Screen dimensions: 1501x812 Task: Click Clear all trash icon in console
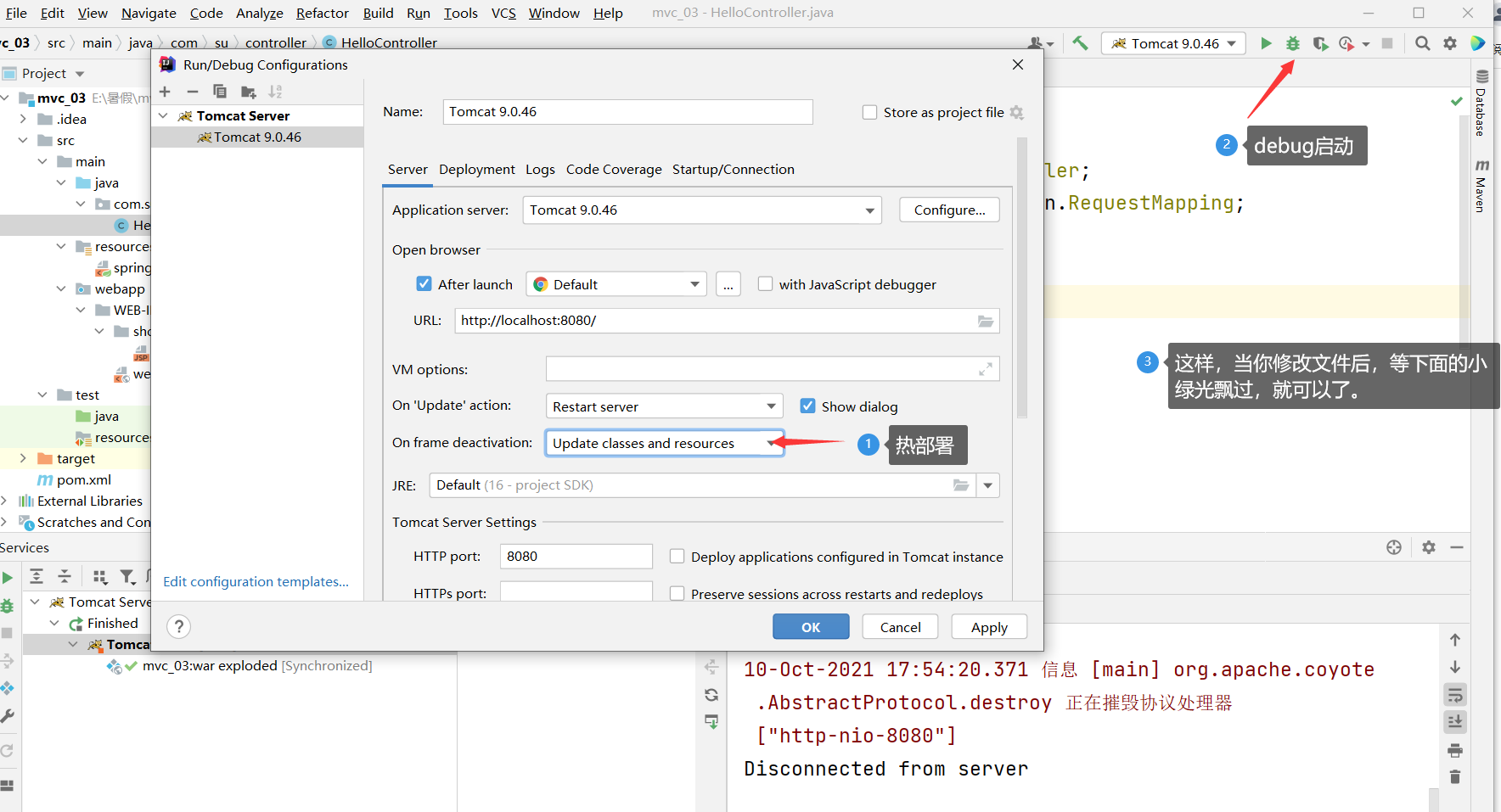[1455, 776]
